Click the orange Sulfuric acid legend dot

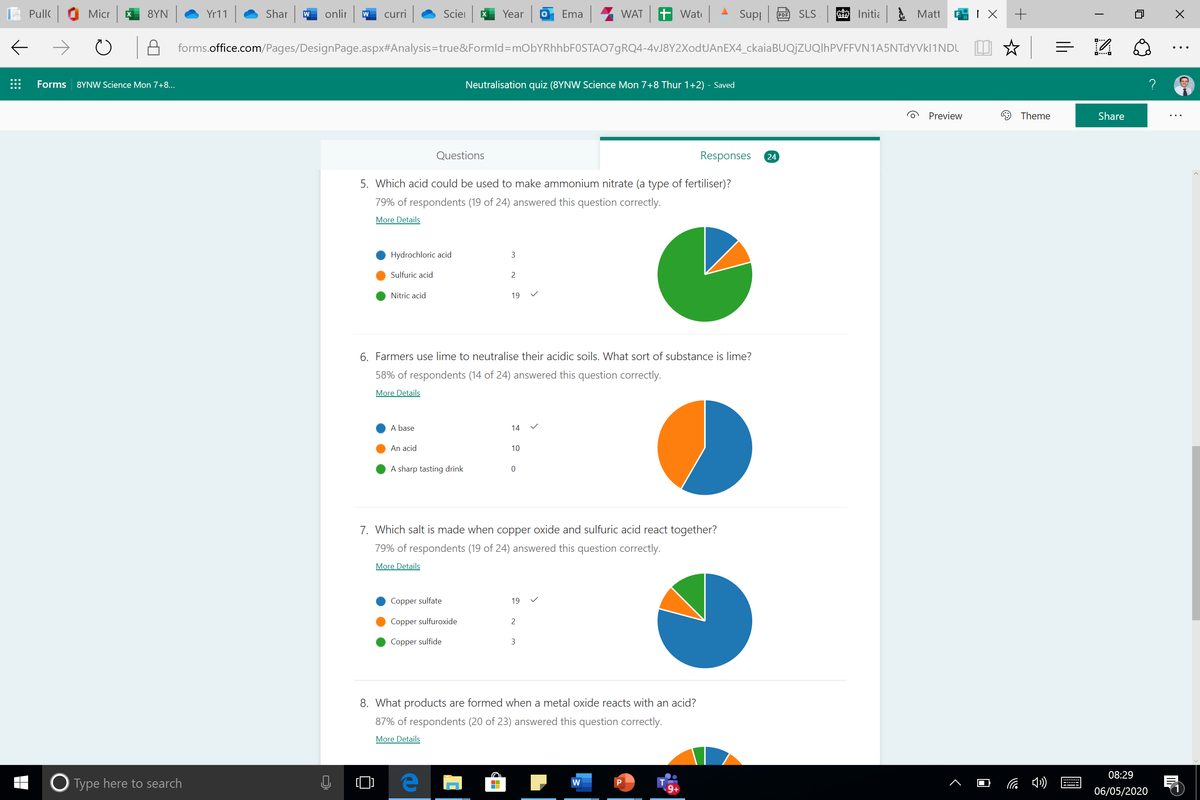(x=381, y=275)
